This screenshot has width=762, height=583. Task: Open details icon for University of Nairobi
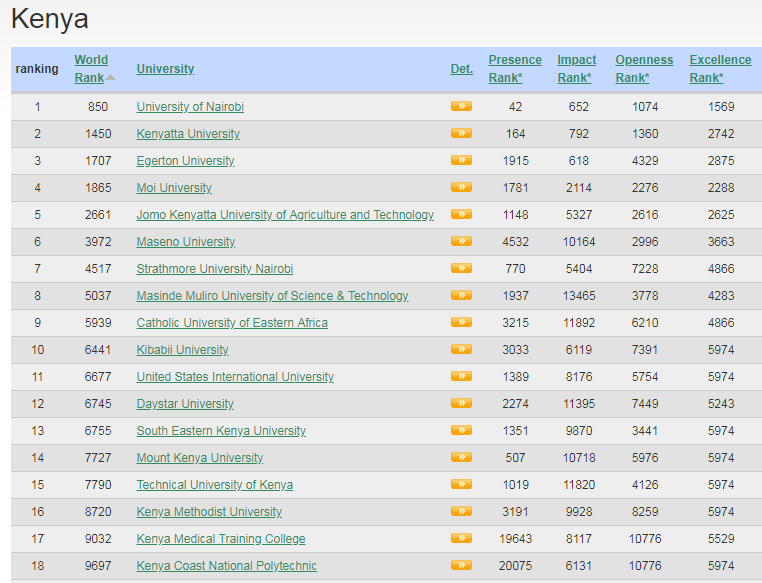click(x=461, y=106)
